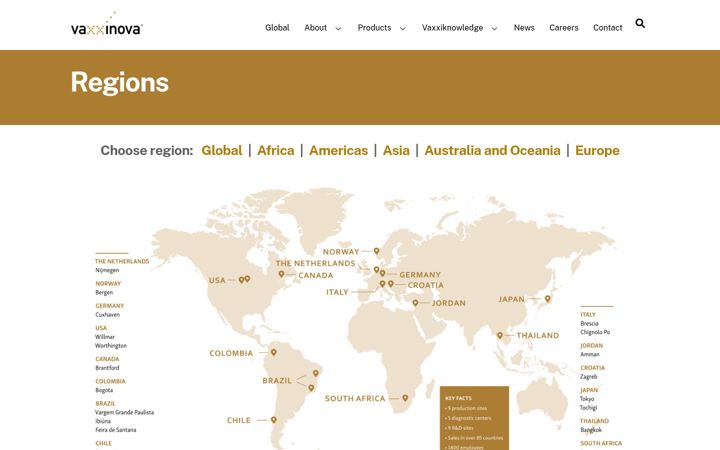Select the Norway map pin

377,251
